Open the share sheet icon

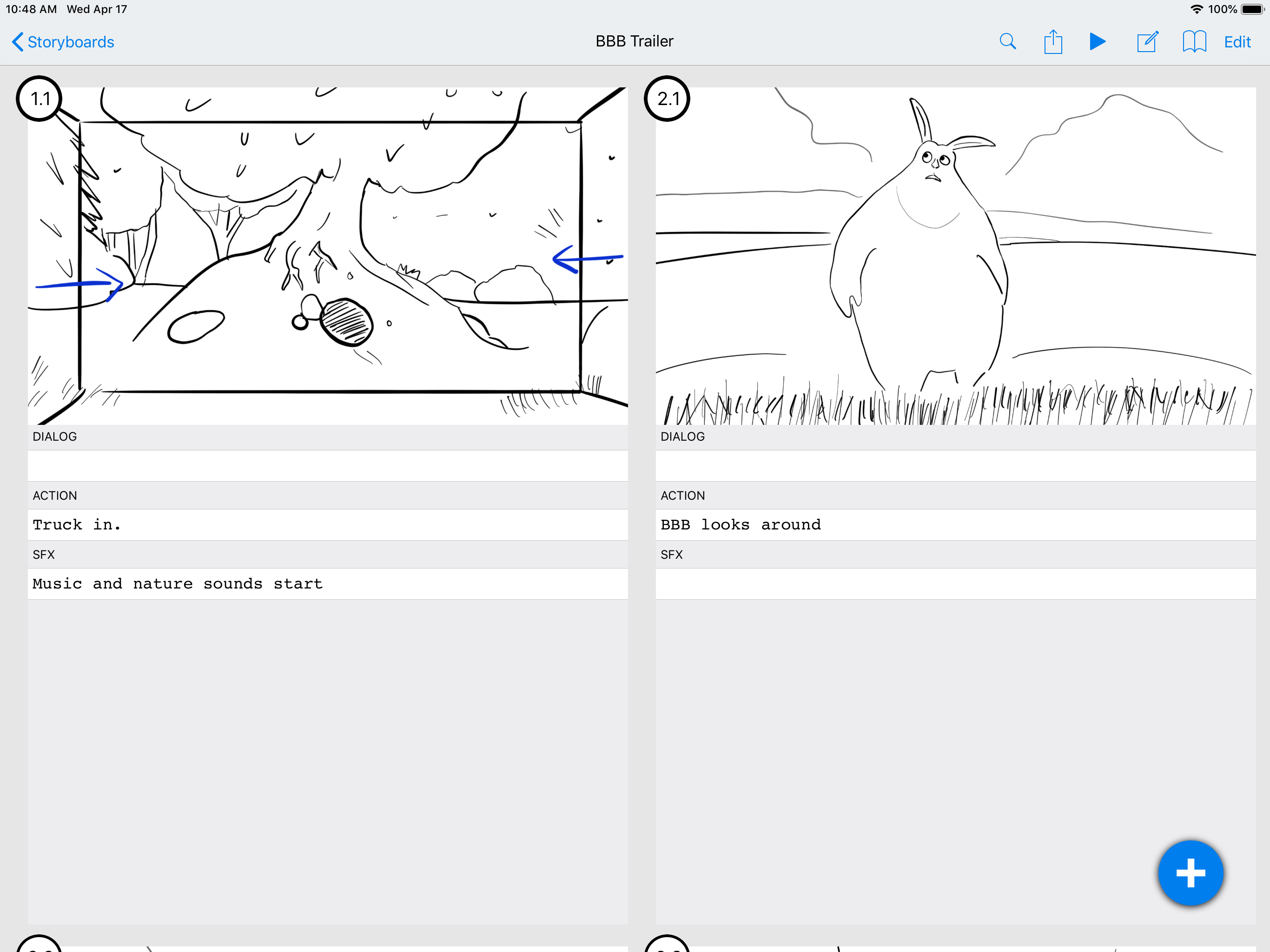pyautogui.click(x=1052, y=42)
